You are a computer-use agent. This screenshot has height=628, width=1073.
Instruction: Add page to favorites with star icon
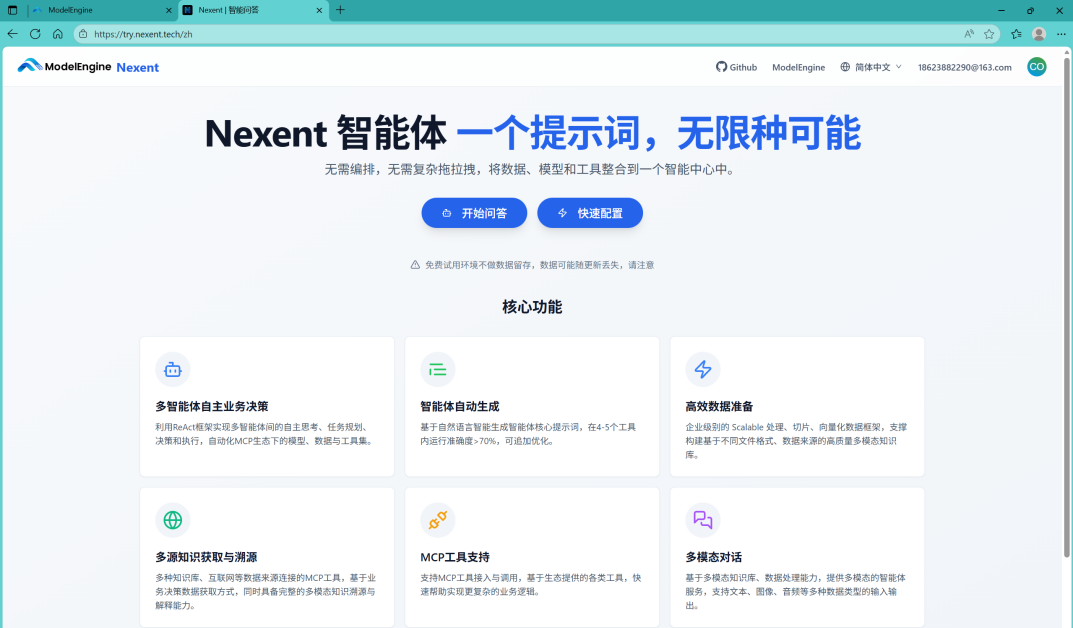pos(989,34)
